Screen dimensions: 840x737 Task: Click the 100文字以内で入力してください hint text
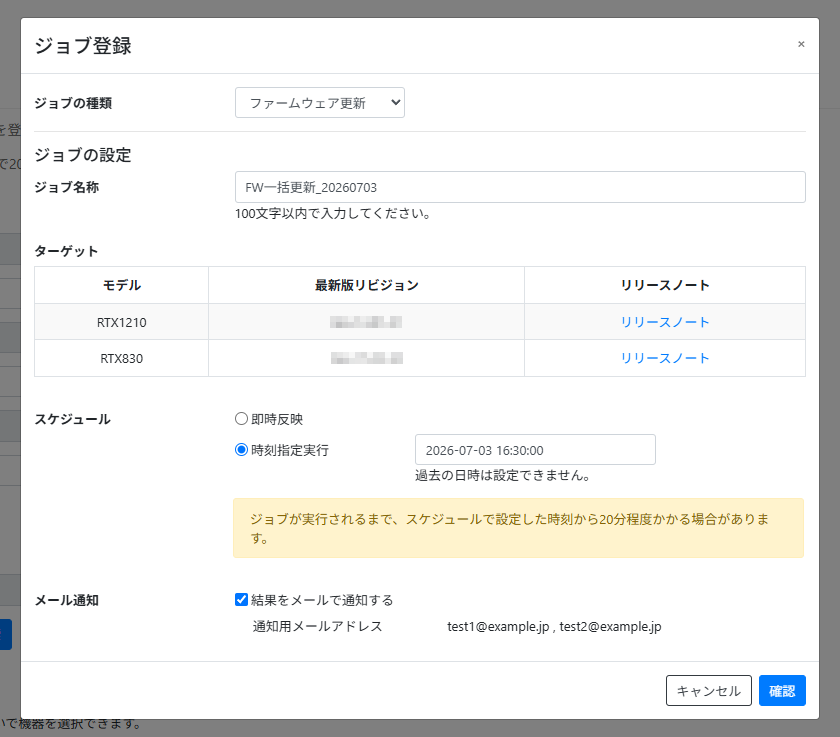[333, 213]
